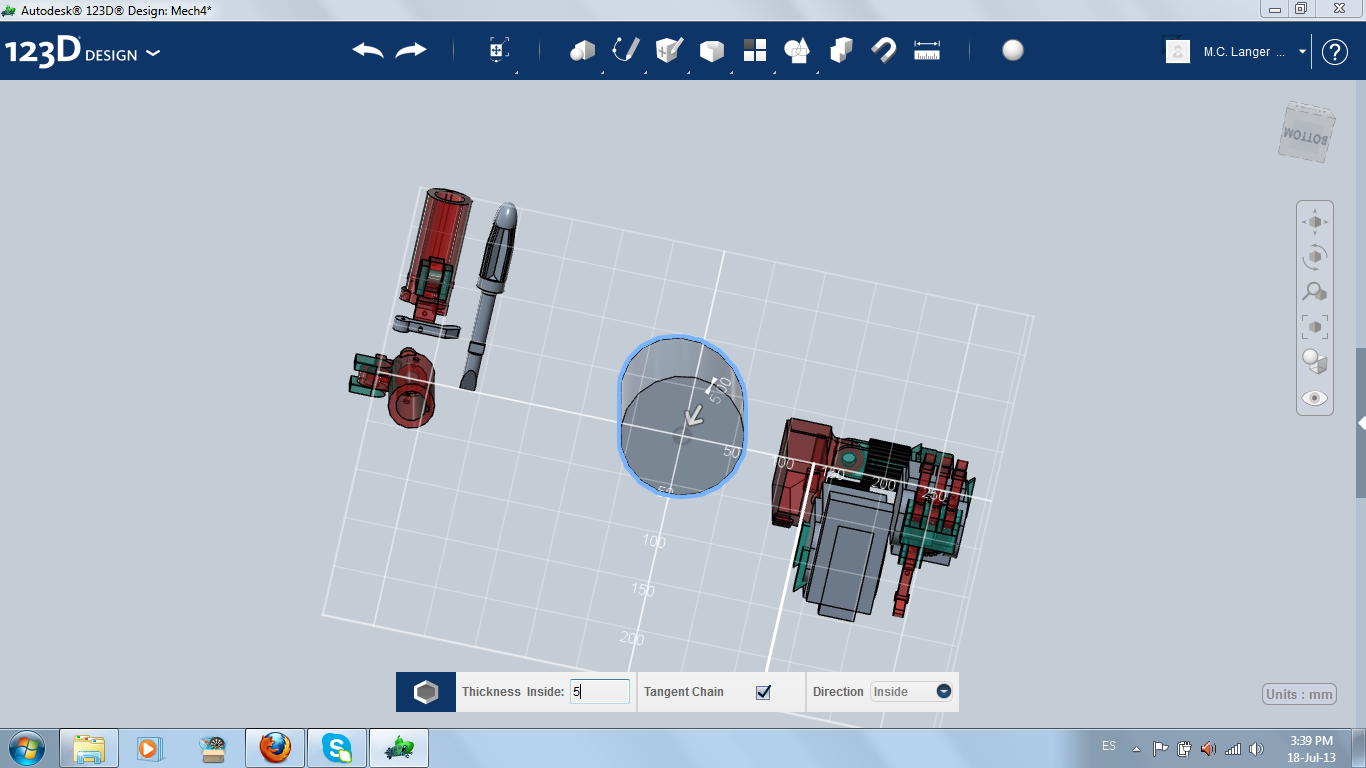
Task: Select the Snap magnet tool
Action: [x=884, y=51]
